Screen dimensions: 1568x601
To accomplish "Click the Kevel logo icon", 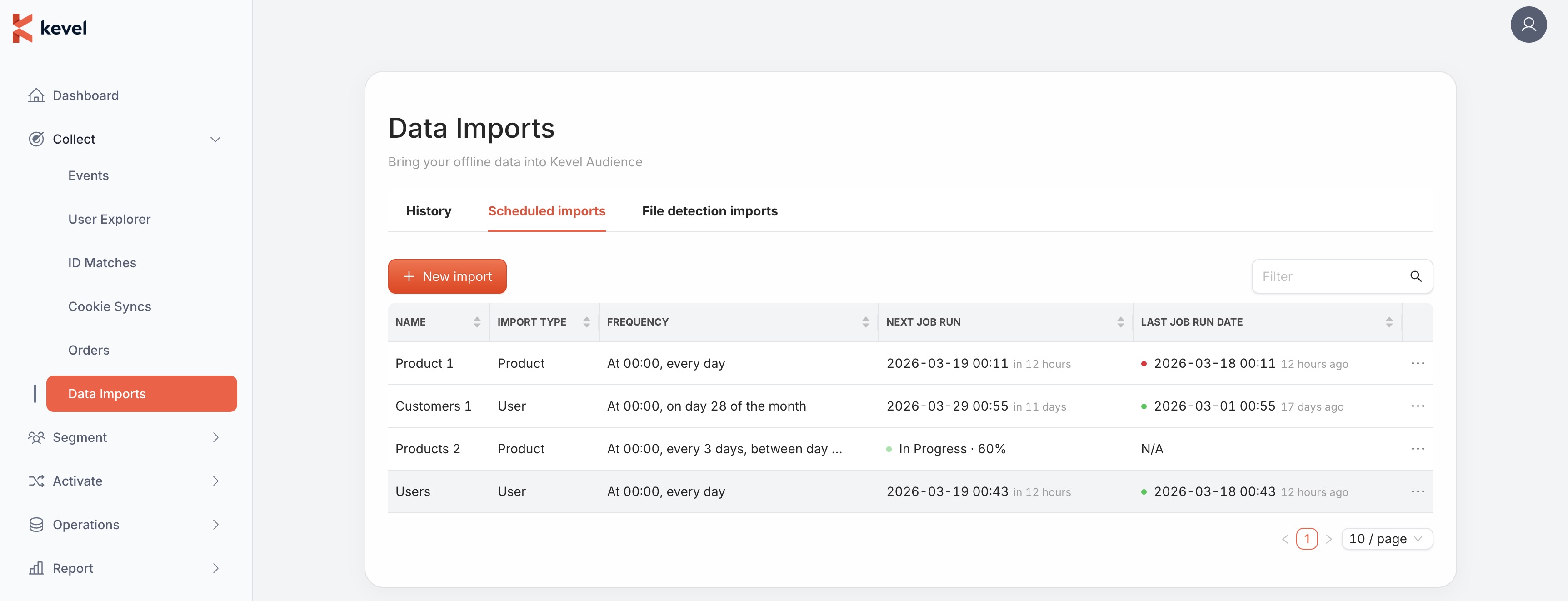I will pos(22,28).
